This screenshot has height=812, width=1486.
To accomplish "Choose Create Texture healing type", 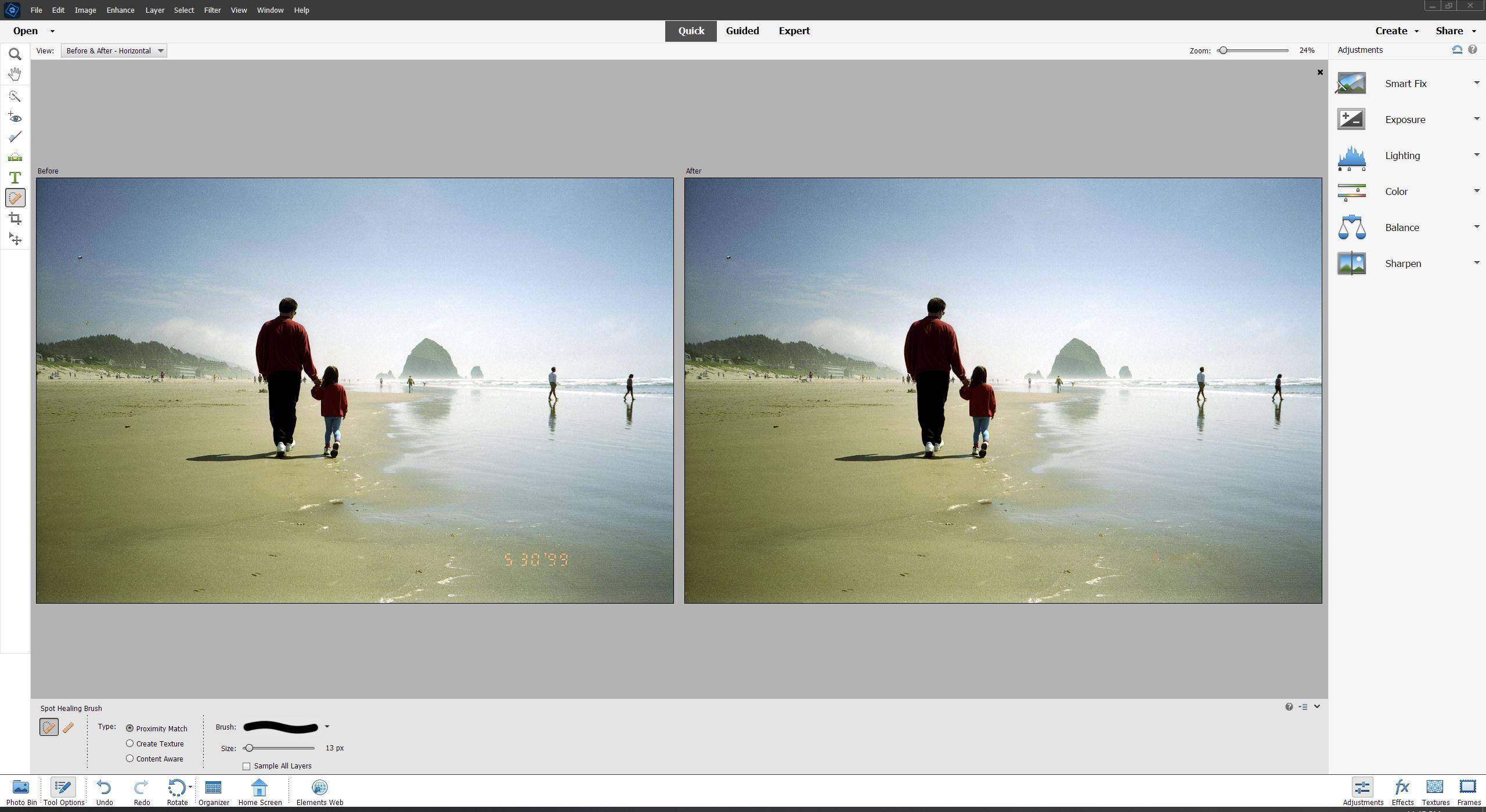I will tap(130, 744).
